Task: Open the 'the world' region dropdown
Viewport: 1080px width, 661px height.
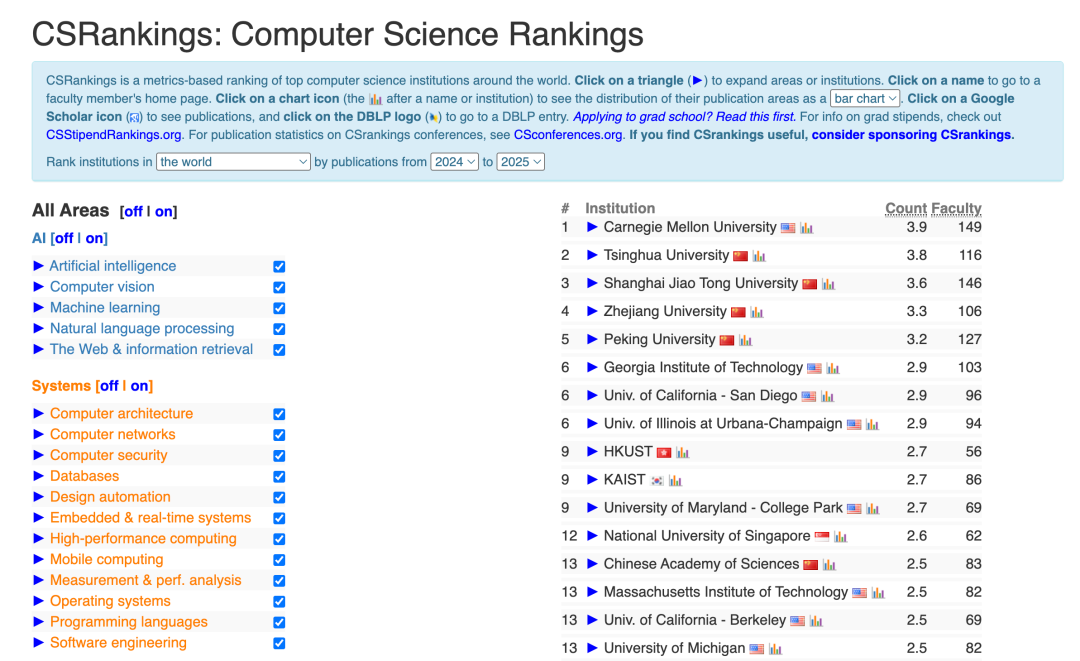Action: tap(233, 162)
